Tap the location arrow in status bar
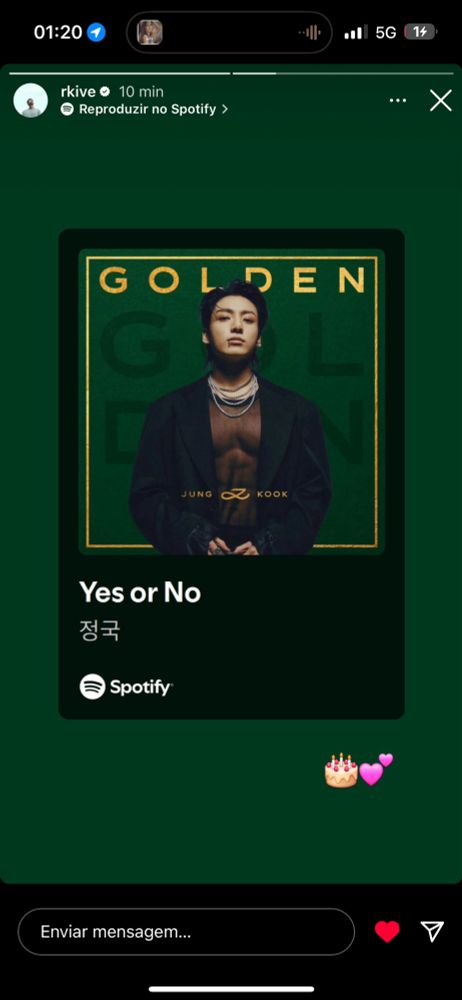Image resolution: width=462 pixels, height=1000 pixels. click(x=96, y=32)
